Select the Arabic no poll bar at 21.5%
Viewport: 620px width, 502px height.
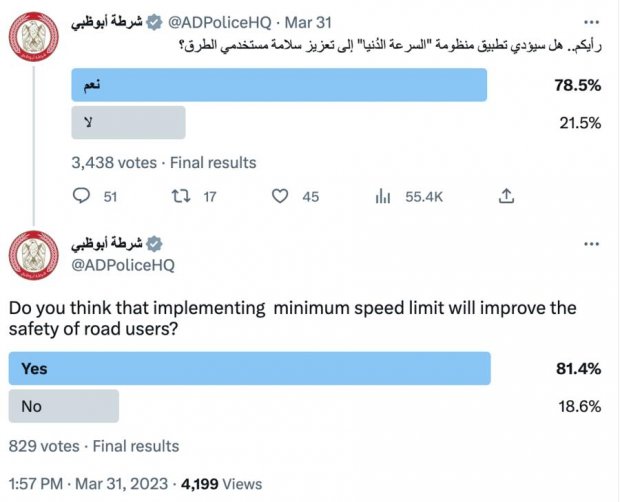click(128, 122)
